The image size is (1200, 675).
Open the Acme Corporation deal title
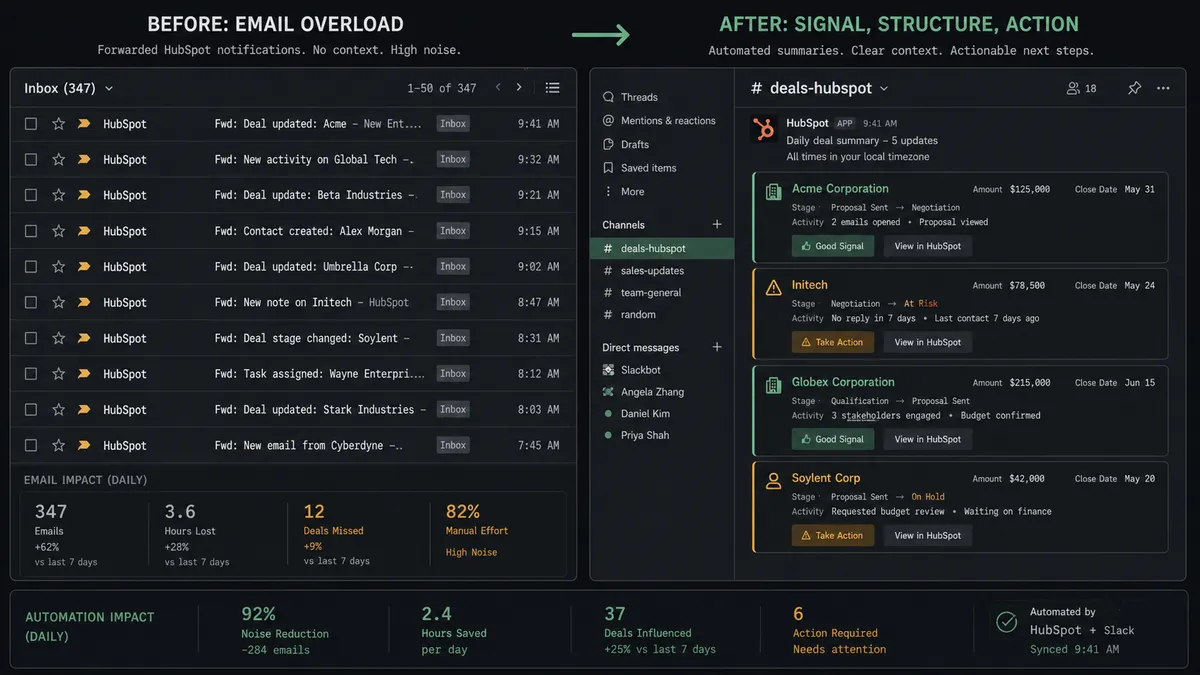click(x=840, y=189)
